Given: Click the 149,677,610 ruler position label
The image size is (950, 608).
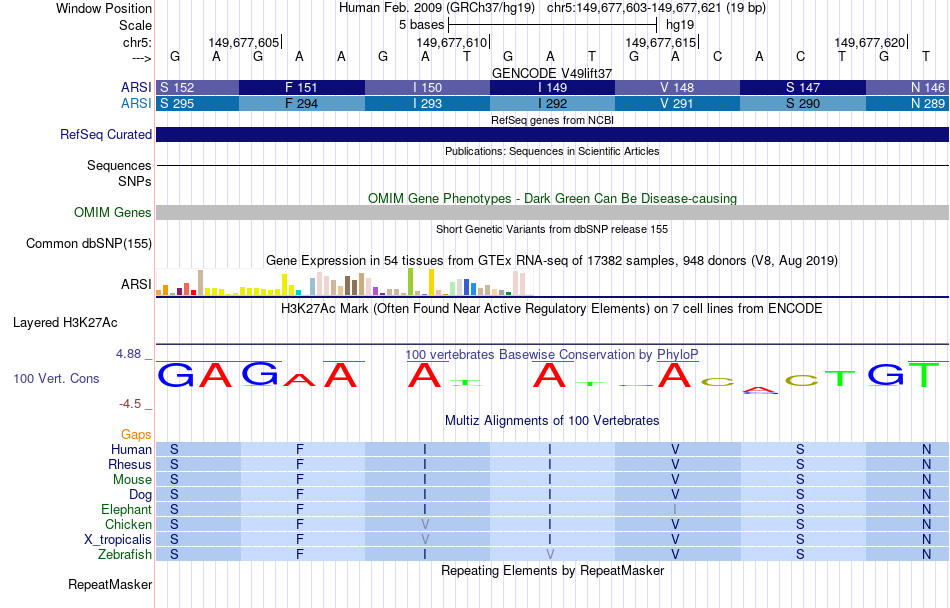Looking at the screenshot, I should click(x=451, y=42).
